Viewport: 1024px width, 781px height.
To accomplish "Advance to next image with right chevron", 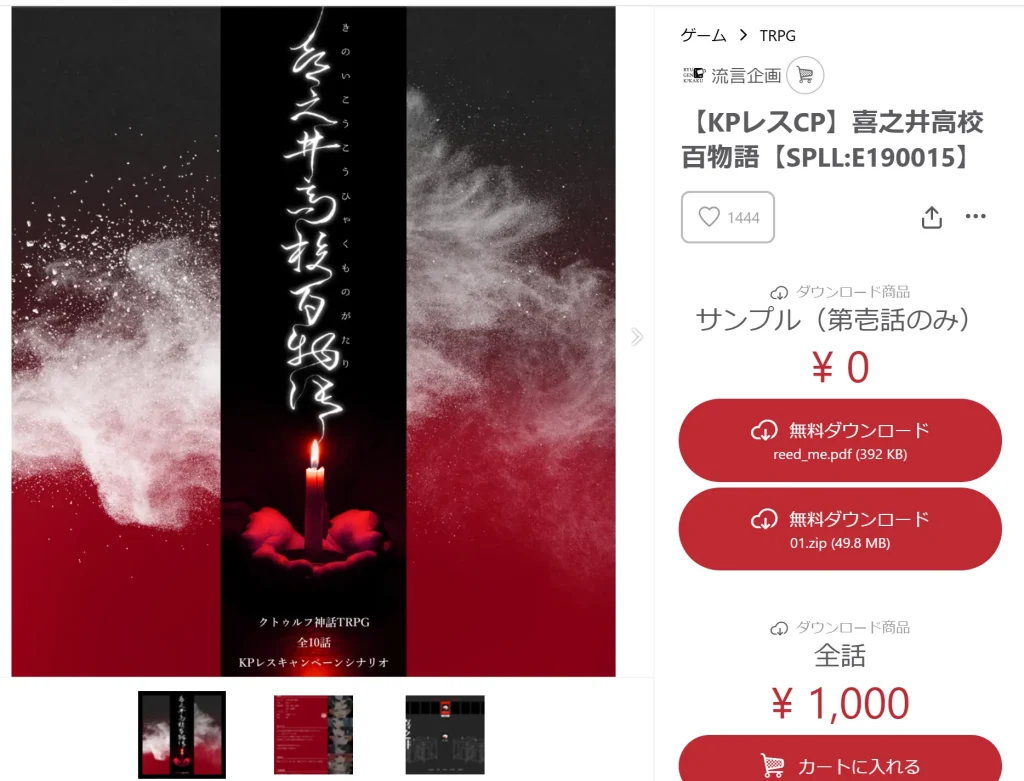I will click(x=637, y=336).
